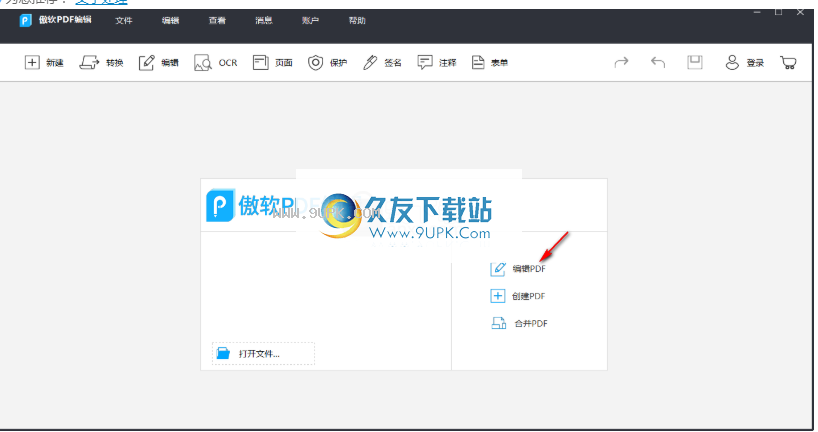Open the 查看 (View) menu
818x432 pixels.
point(217,20)
